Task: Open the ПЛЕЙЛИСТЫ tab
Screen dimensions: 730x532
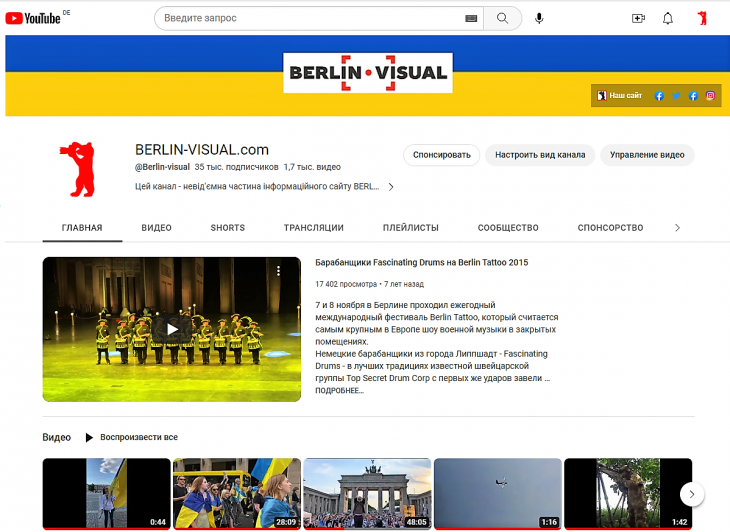Action: 411,228
